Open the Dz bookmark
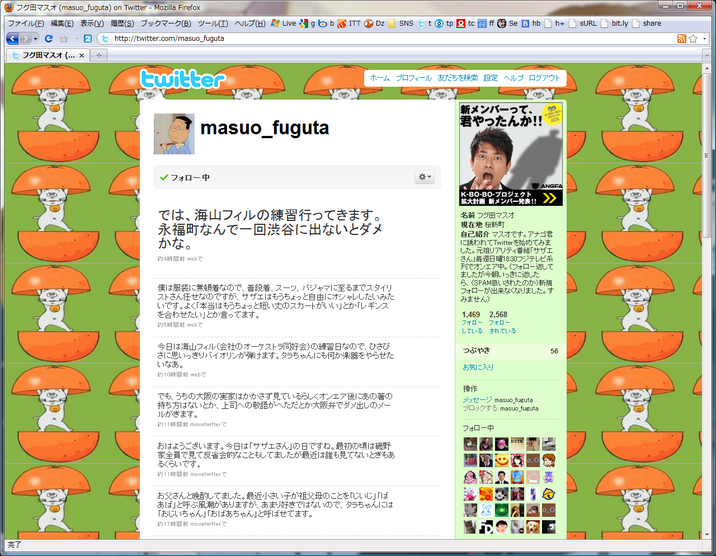716x556 pixels. (374, 23)
